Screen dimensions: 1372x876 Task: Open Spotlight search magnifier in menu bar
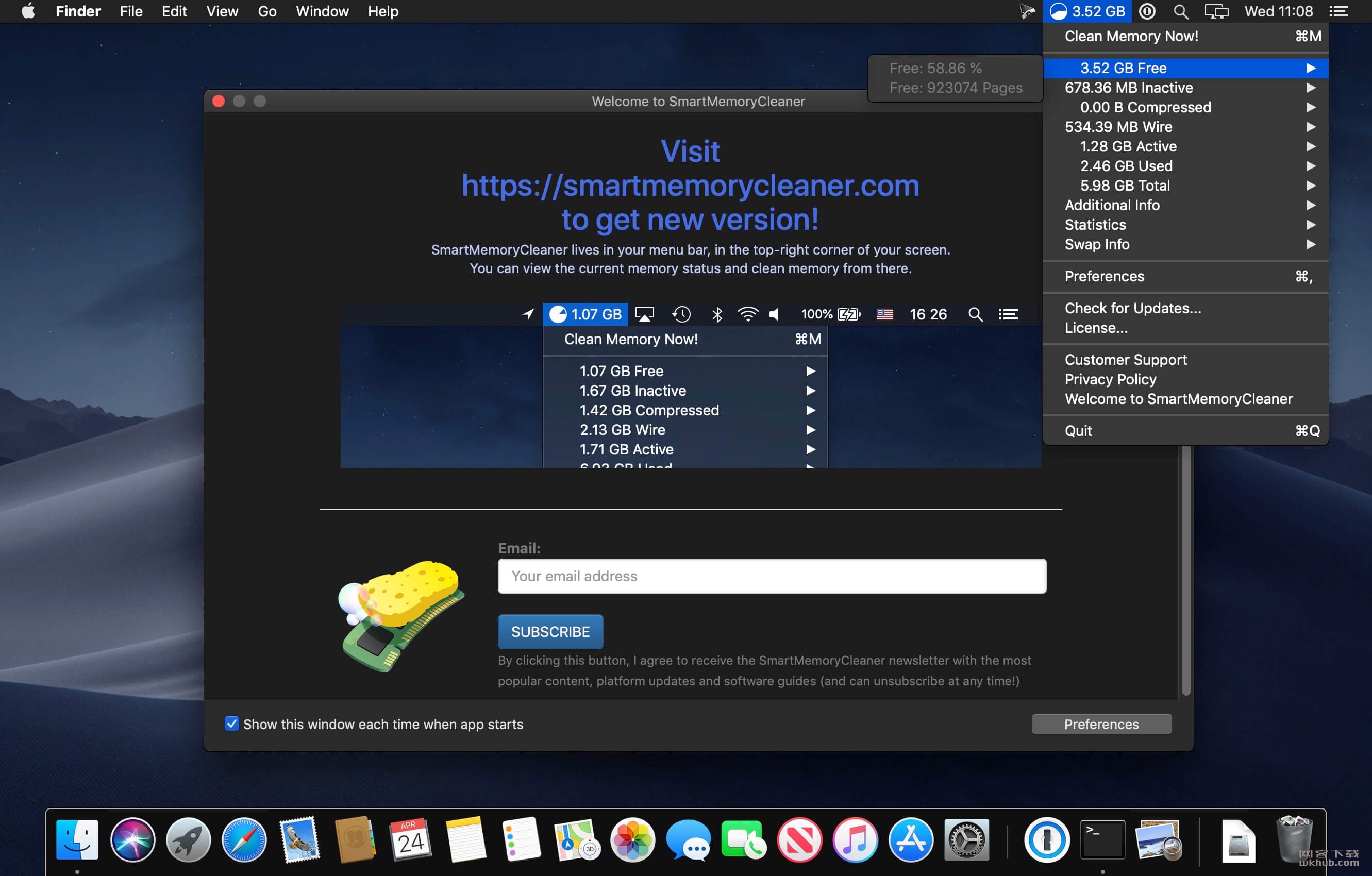[x=1181, y=11]
